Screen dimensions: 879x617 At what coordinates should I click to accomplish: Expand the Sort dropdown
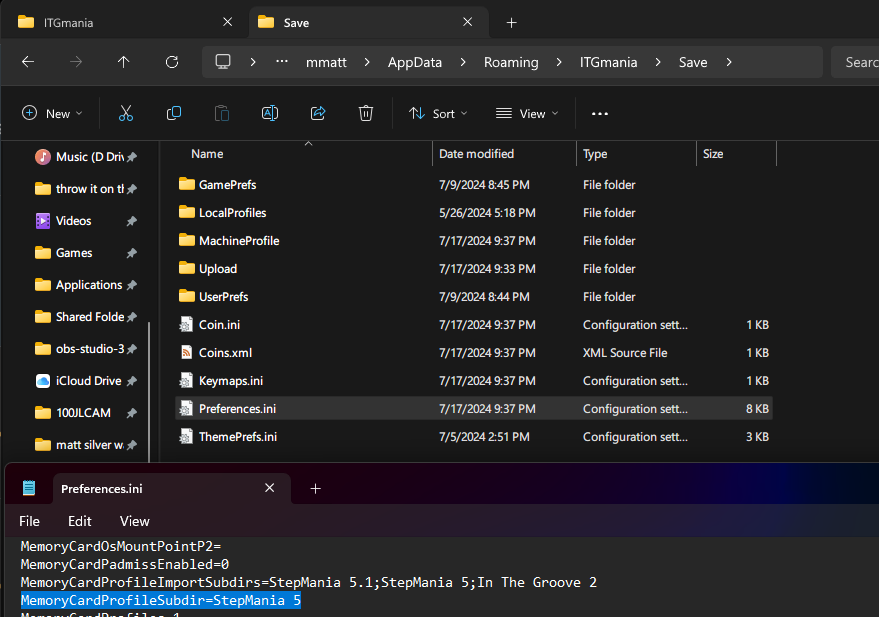[438, 114]
